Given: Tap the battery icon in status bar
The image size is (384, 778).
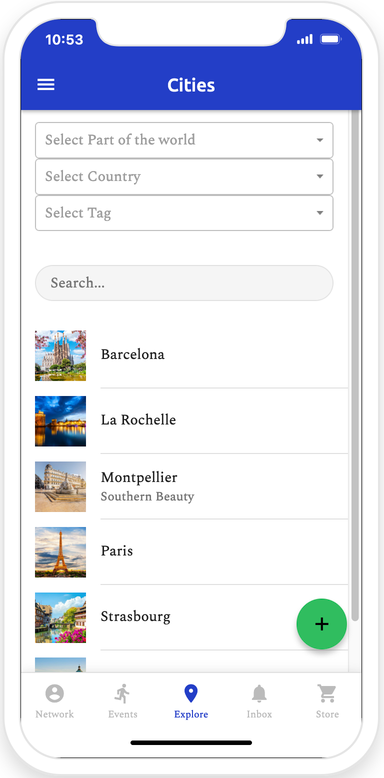Looking at the screenshot, I should [330, 39].
